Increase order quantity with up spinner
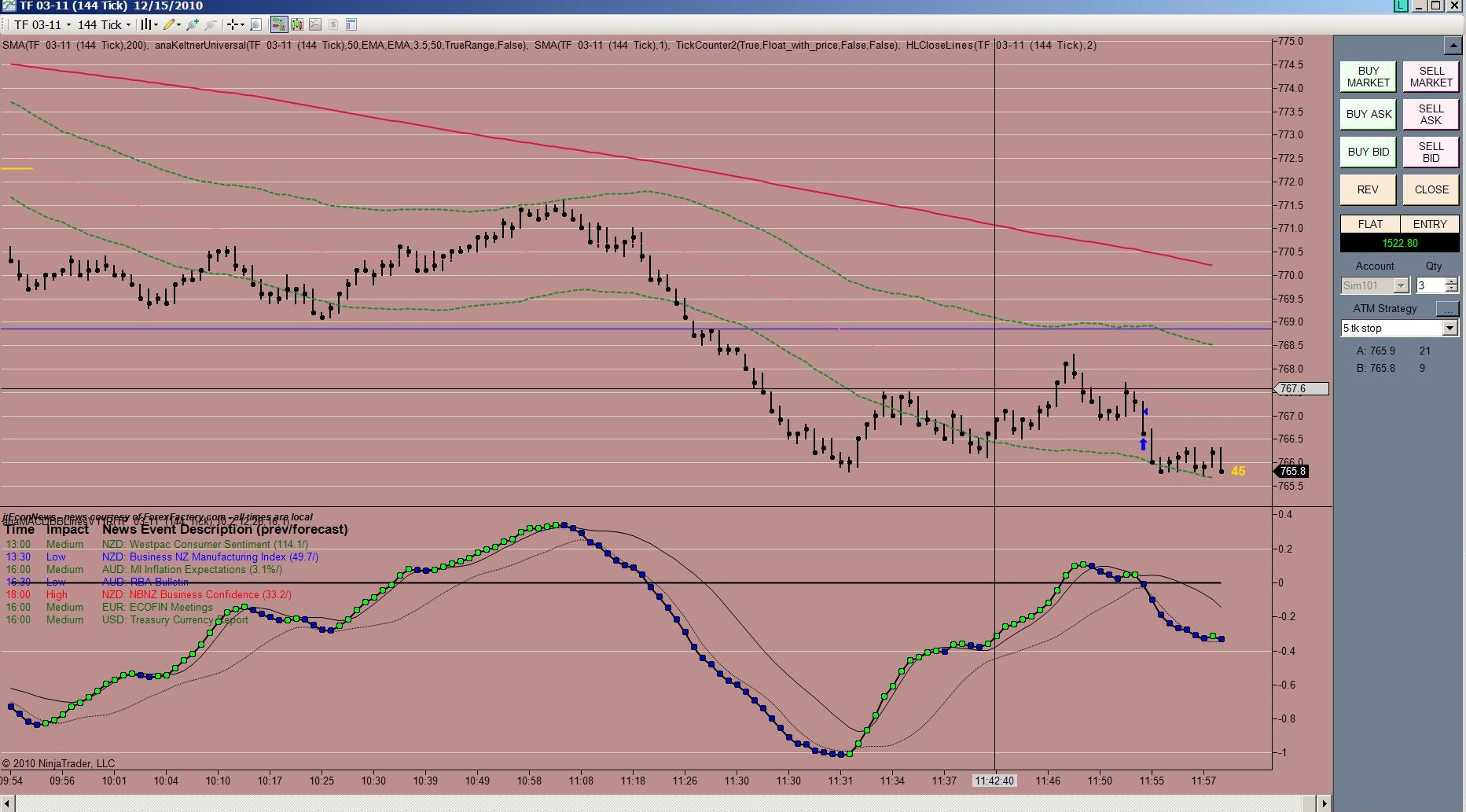Viewport: 1466px width, 812px height. (x=1452, y=281)
